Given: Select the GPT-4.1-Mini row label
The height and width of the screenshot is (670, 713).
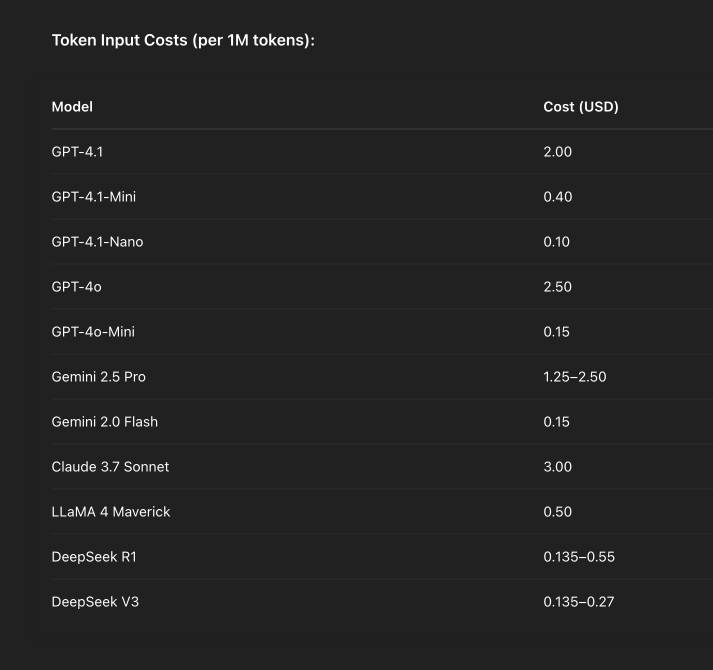Looking at the screenshot, I should (x=94, y=196).
